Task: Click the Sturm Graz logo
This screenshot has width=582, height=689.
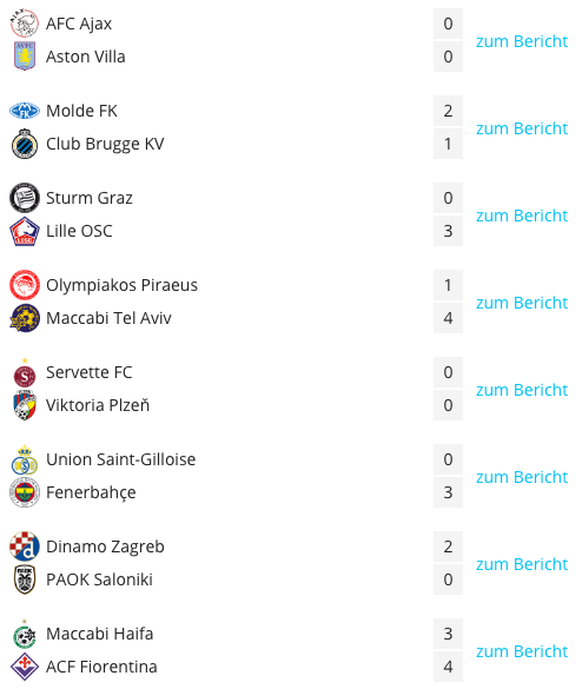Action: 25,198
